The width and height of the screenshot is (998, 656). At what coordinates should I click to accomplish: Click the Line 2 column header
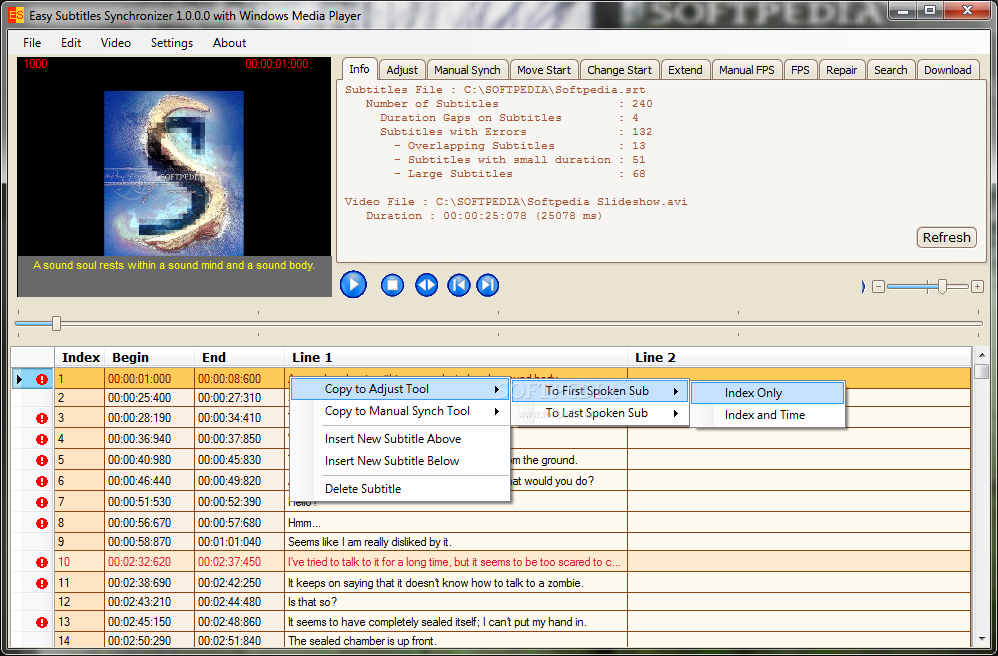pyautogui.click(x=799, y=358)
